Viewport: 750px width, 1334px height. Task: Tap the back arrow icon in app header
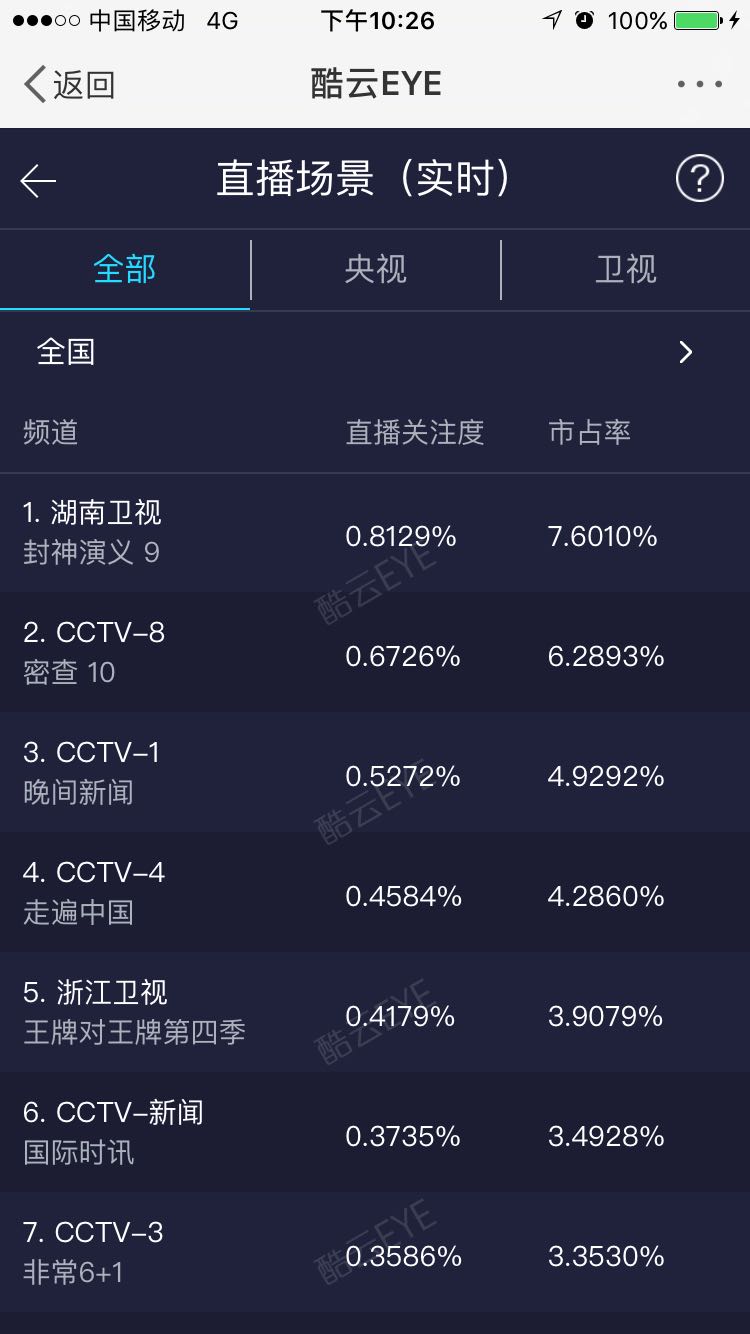[38, 181]
